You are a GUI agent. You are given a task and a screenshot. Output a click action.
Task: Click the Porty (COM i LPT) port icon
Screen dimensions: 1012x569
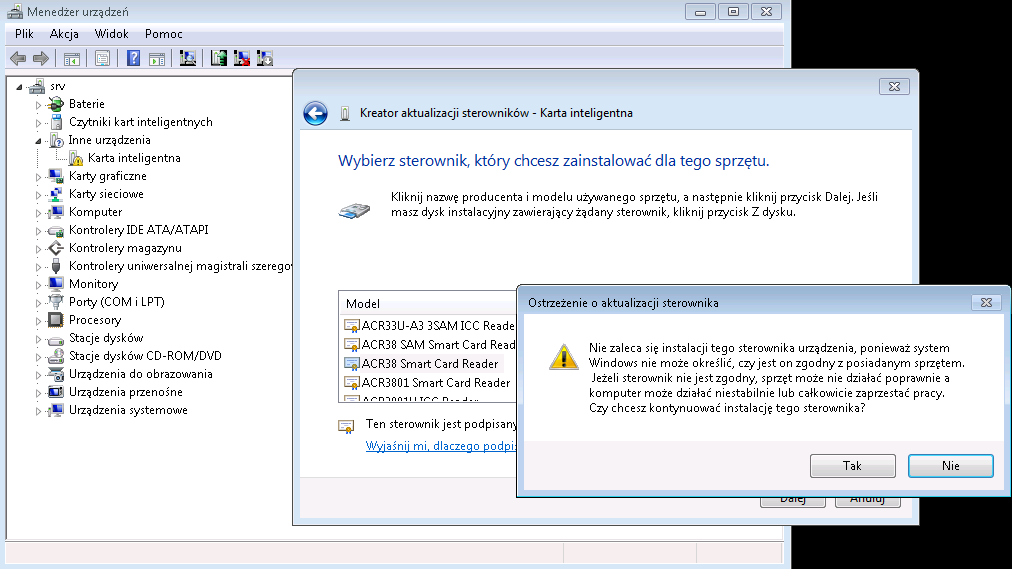56,302
